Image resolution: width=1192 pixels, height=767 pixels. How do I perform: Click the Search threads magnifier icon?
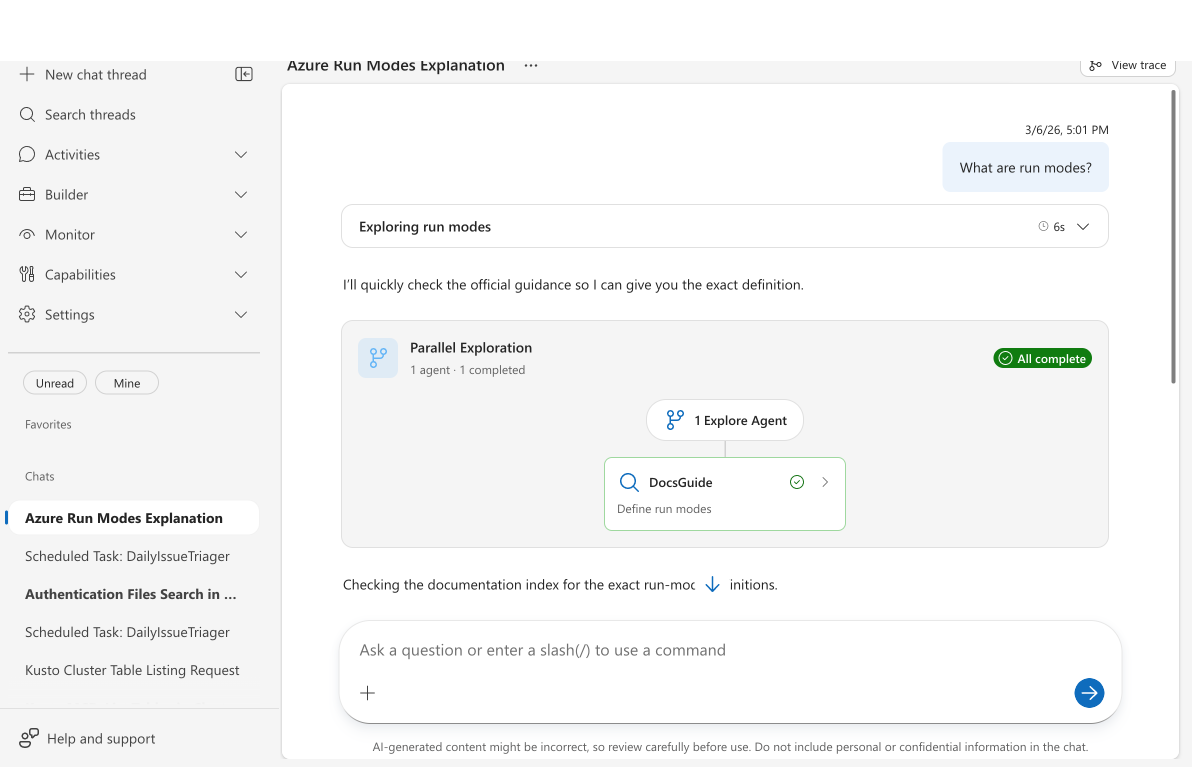pos(27,114)
